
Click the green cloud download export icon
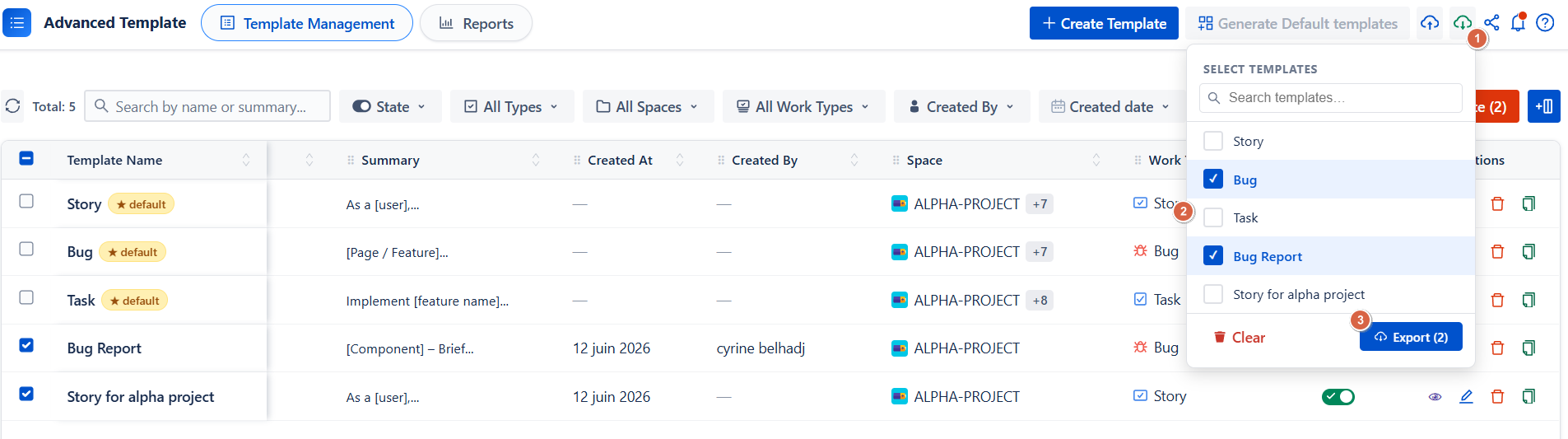[x=1462, y=23]
